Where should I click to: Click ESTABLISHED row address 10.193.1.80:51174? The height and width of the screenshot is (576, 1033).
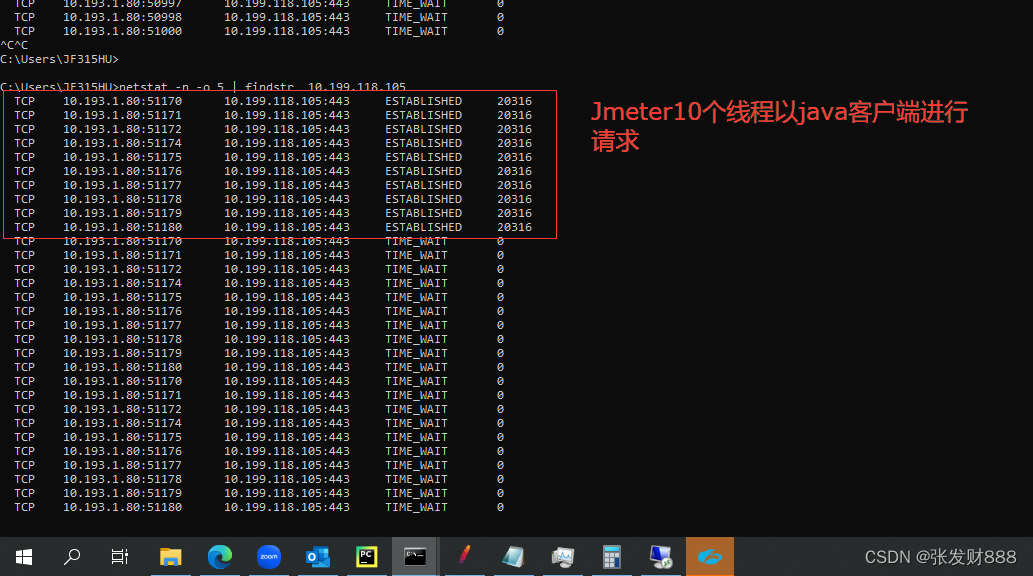[123, 143]
